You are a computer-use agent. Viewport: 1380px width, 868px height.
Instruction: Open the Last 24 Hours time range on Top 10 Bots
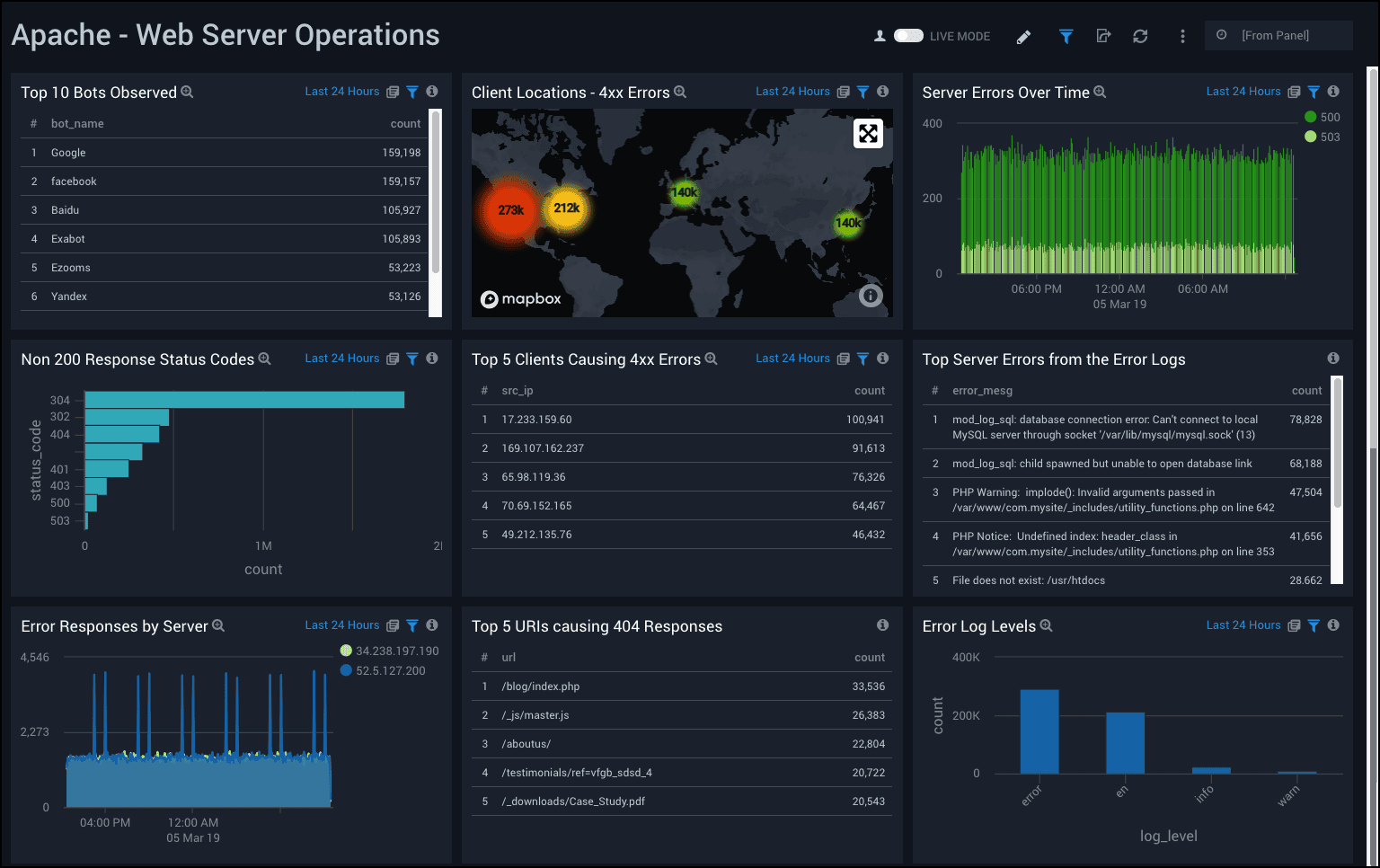(341, 91)
